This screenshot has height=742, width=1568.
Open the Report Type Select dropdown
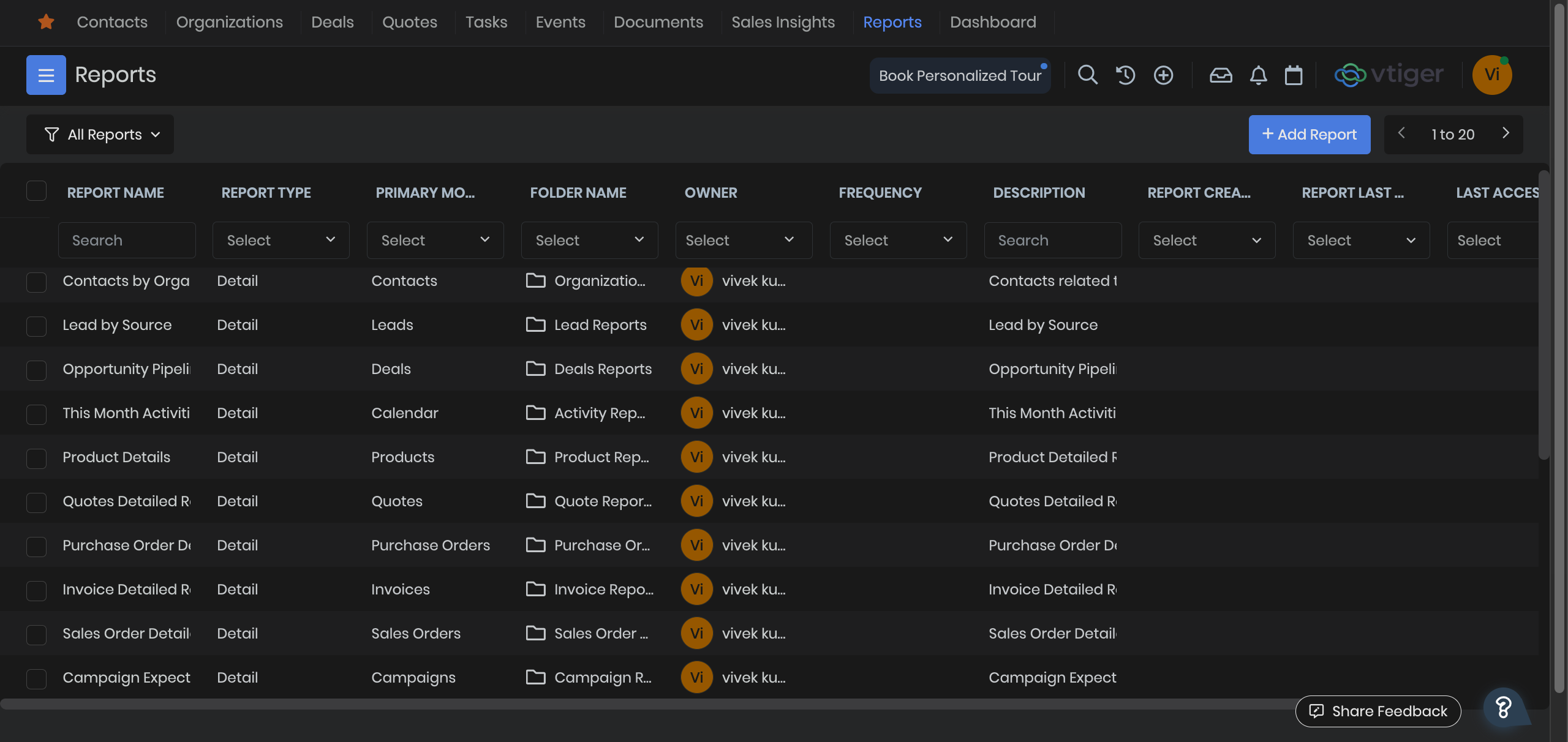(x=281, y=240)
